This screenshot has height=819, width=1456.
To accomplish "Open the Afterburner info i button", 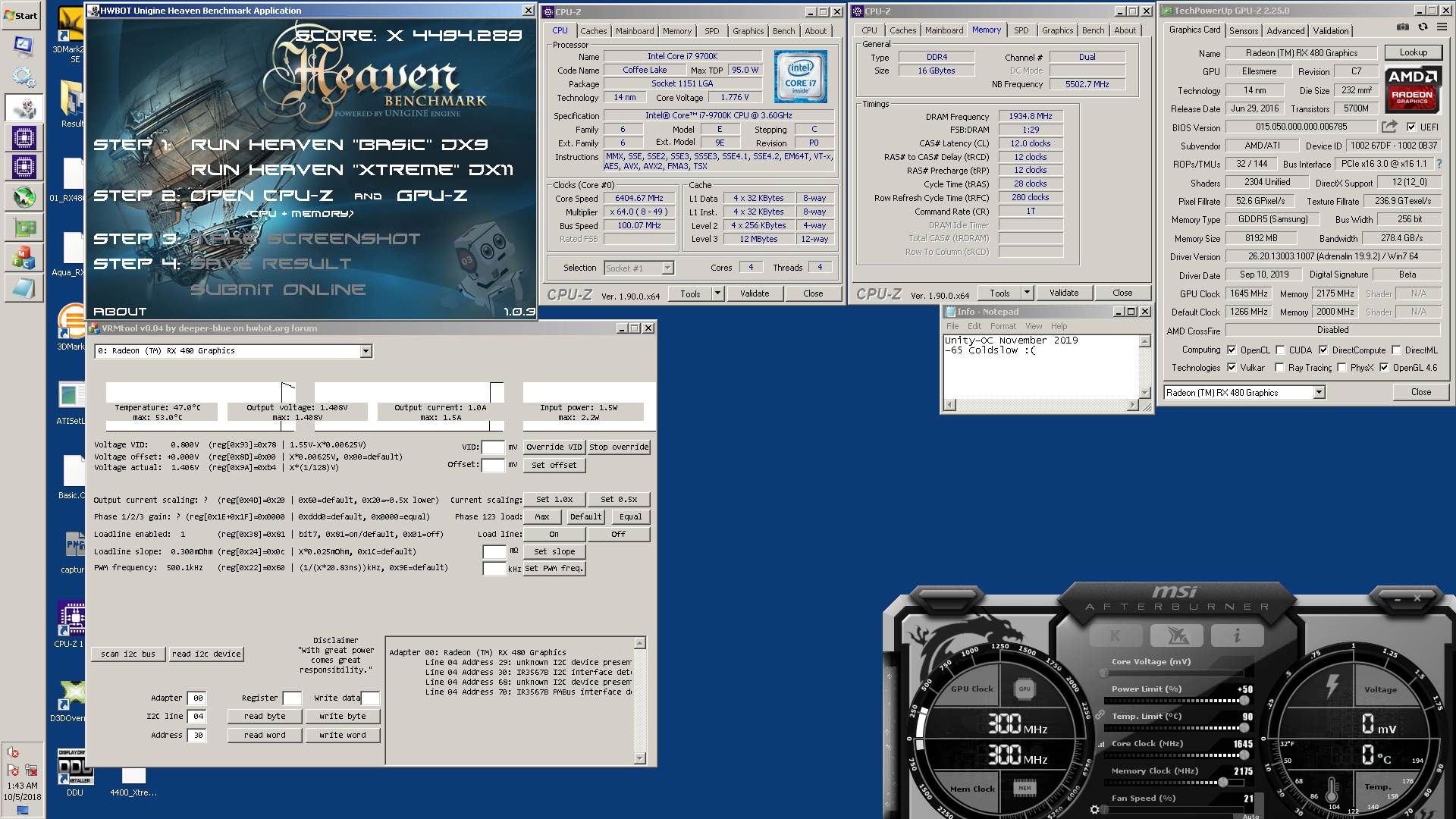I will pyautogui.click(x=1237, y=635).
